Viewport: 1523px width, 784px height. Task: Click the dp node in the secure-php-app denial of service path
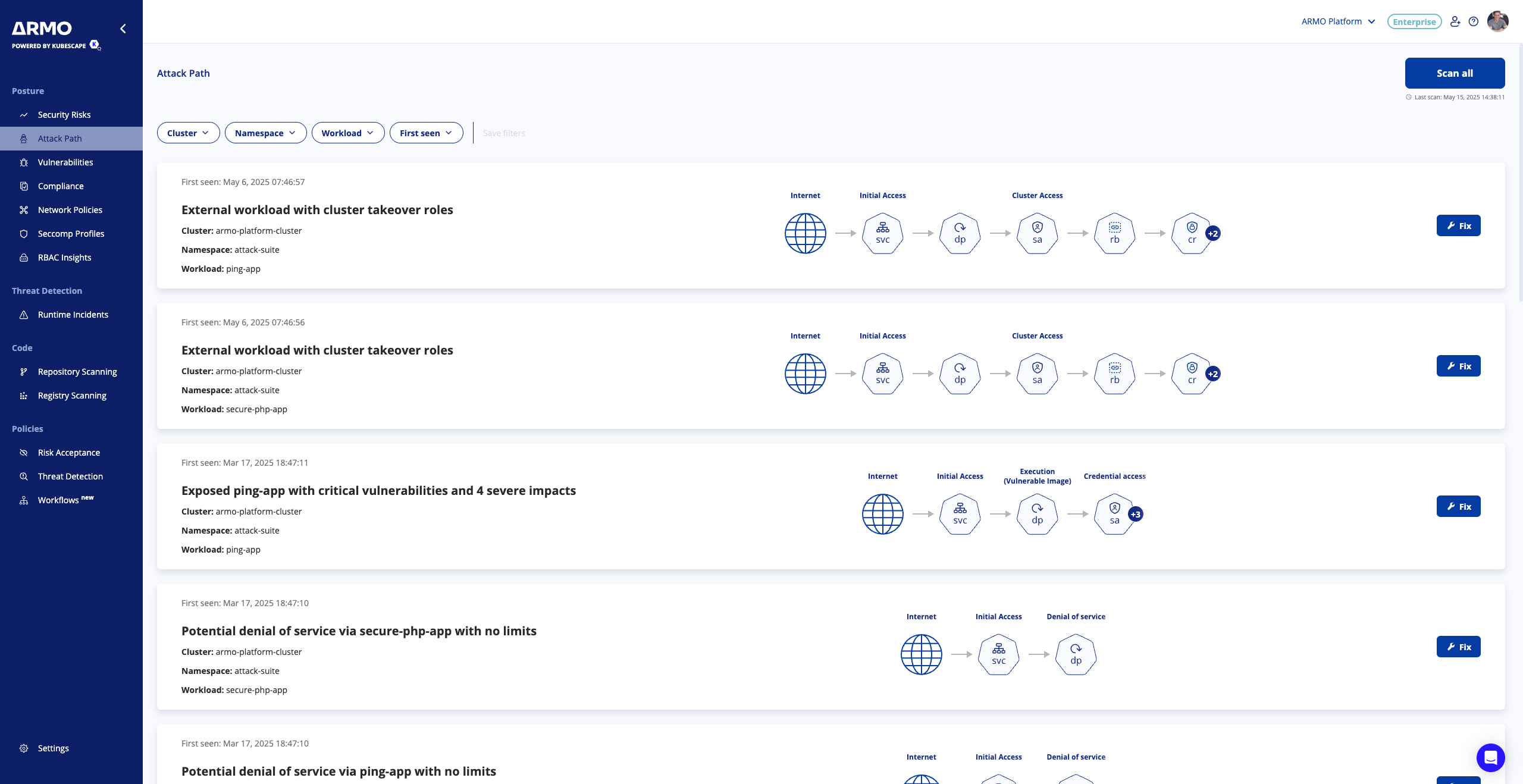pos(1076,654)
